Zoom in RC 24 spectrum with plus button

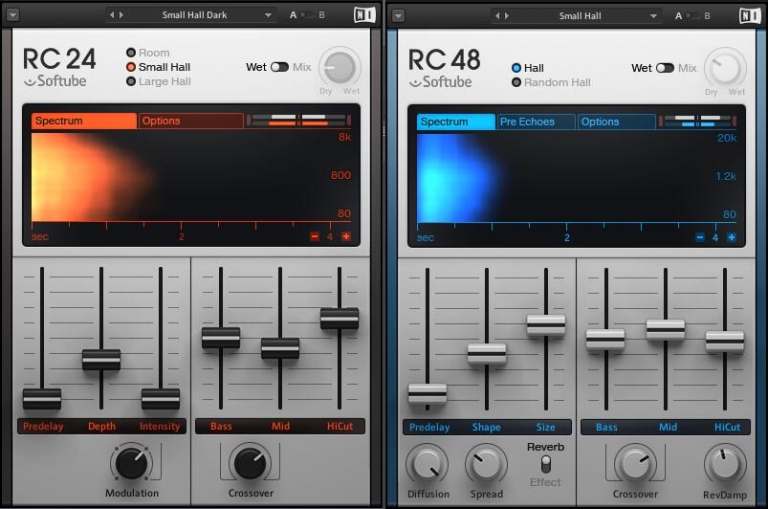[x=346, y=237]
